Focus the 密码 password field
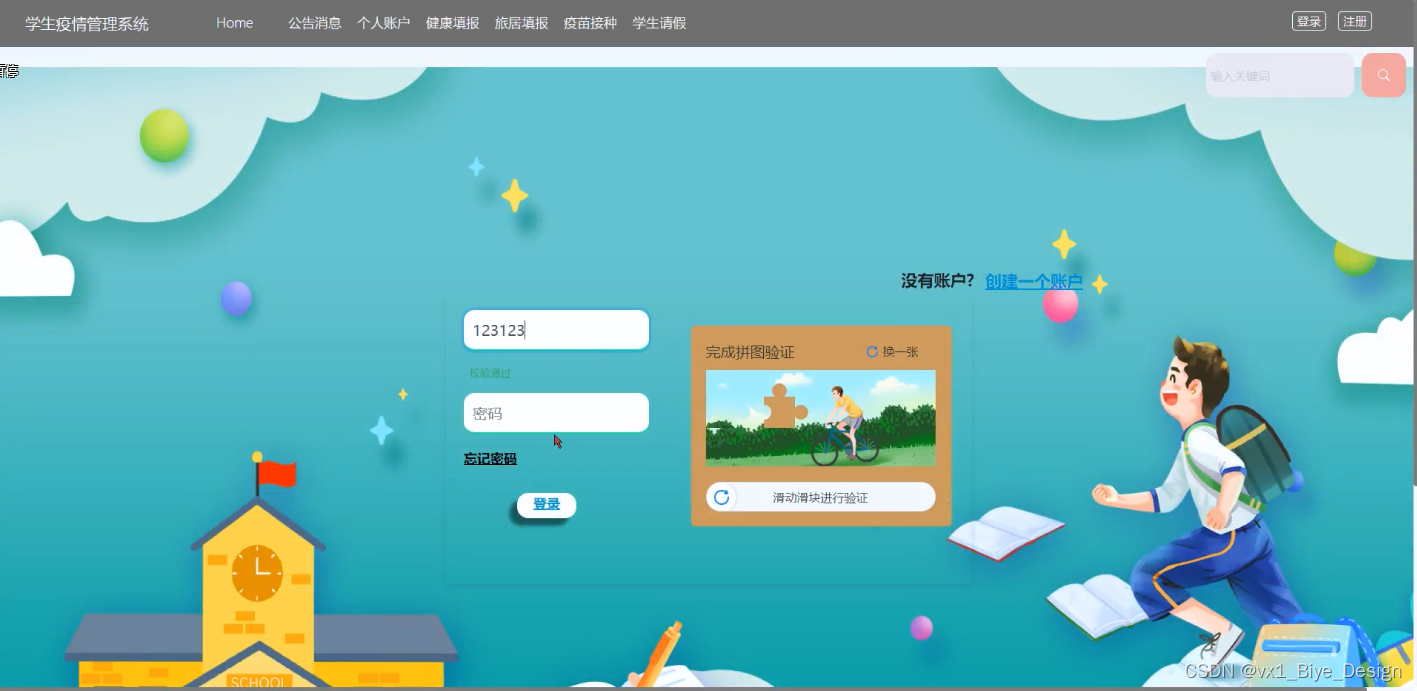Image resolution: width=1417 pixels, height=691 pixels. [x=556, y=413]
